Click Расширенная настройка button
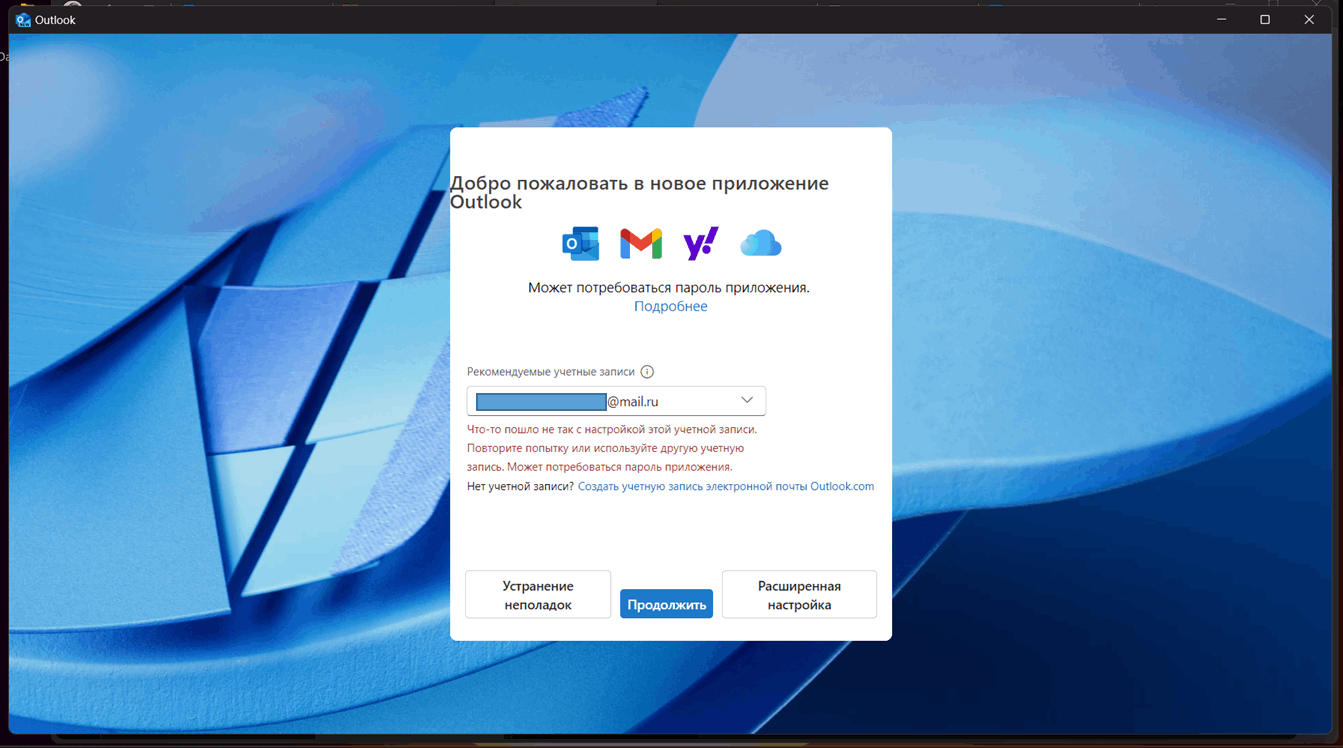This screenshot has height=748, width=1343. (x=799, y=595)
